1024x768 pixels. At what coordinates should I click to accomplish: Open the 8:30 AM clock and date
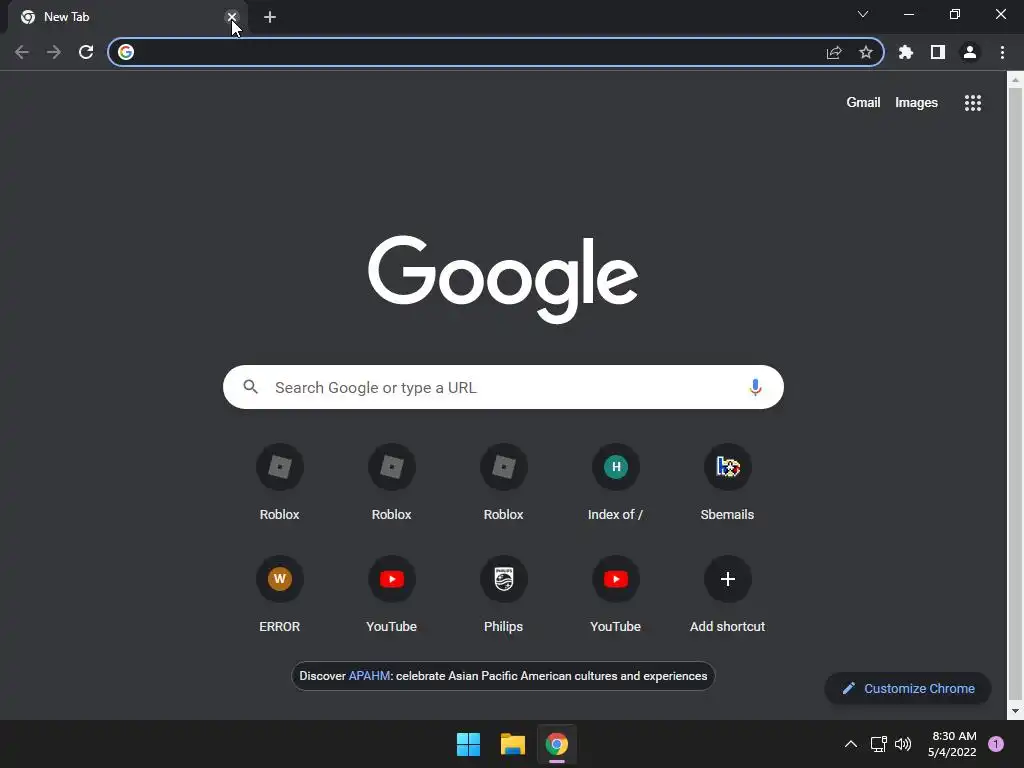953,744
